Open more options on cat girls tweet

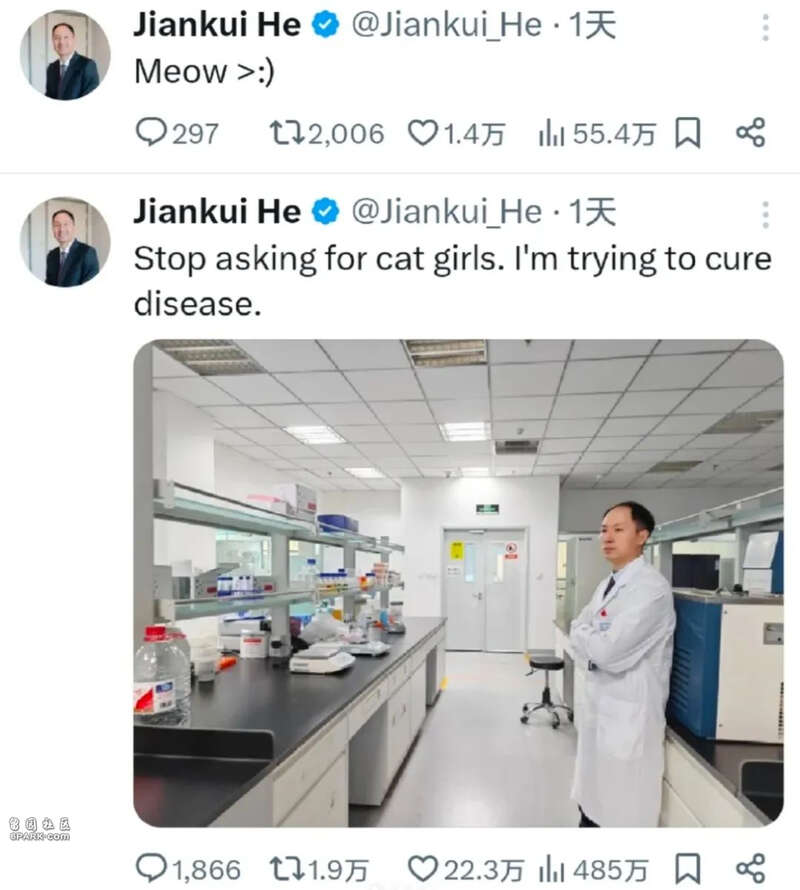coord(765,215)
